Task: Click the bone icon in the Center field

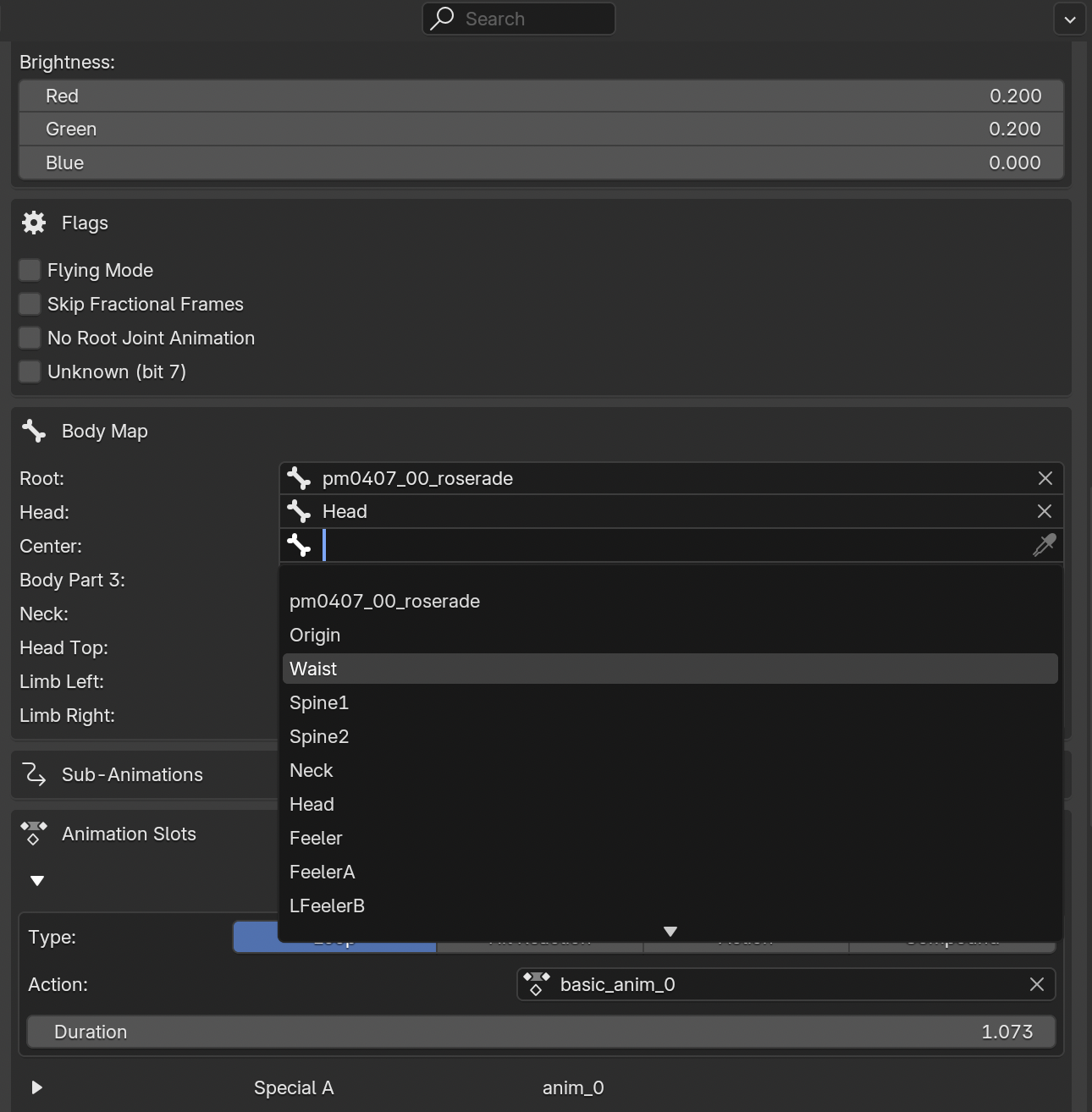Action: pyautogui.click(x=299, y=545)
